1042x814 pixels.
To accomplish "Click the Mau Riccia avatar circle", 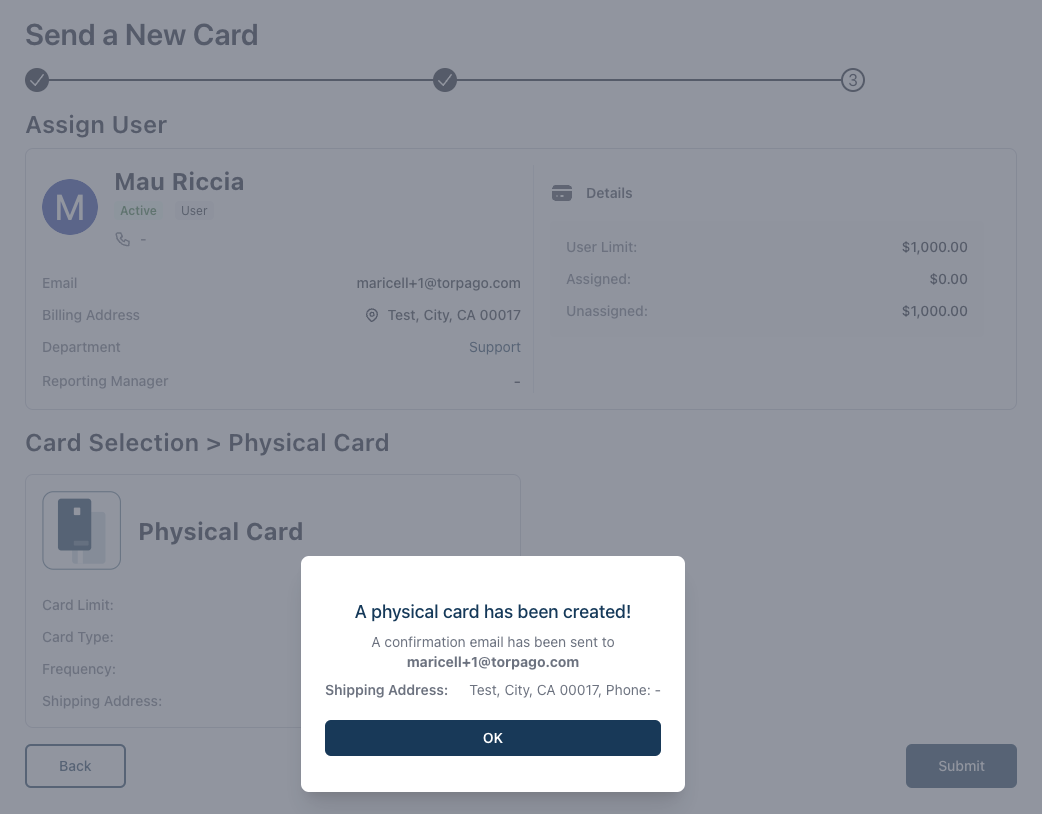I will [70, 207].
